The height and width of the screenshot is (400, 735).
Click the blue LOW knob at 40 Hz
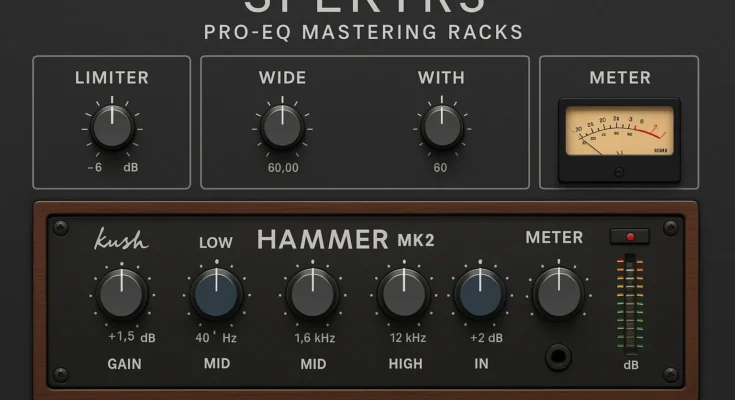(217, 294)
